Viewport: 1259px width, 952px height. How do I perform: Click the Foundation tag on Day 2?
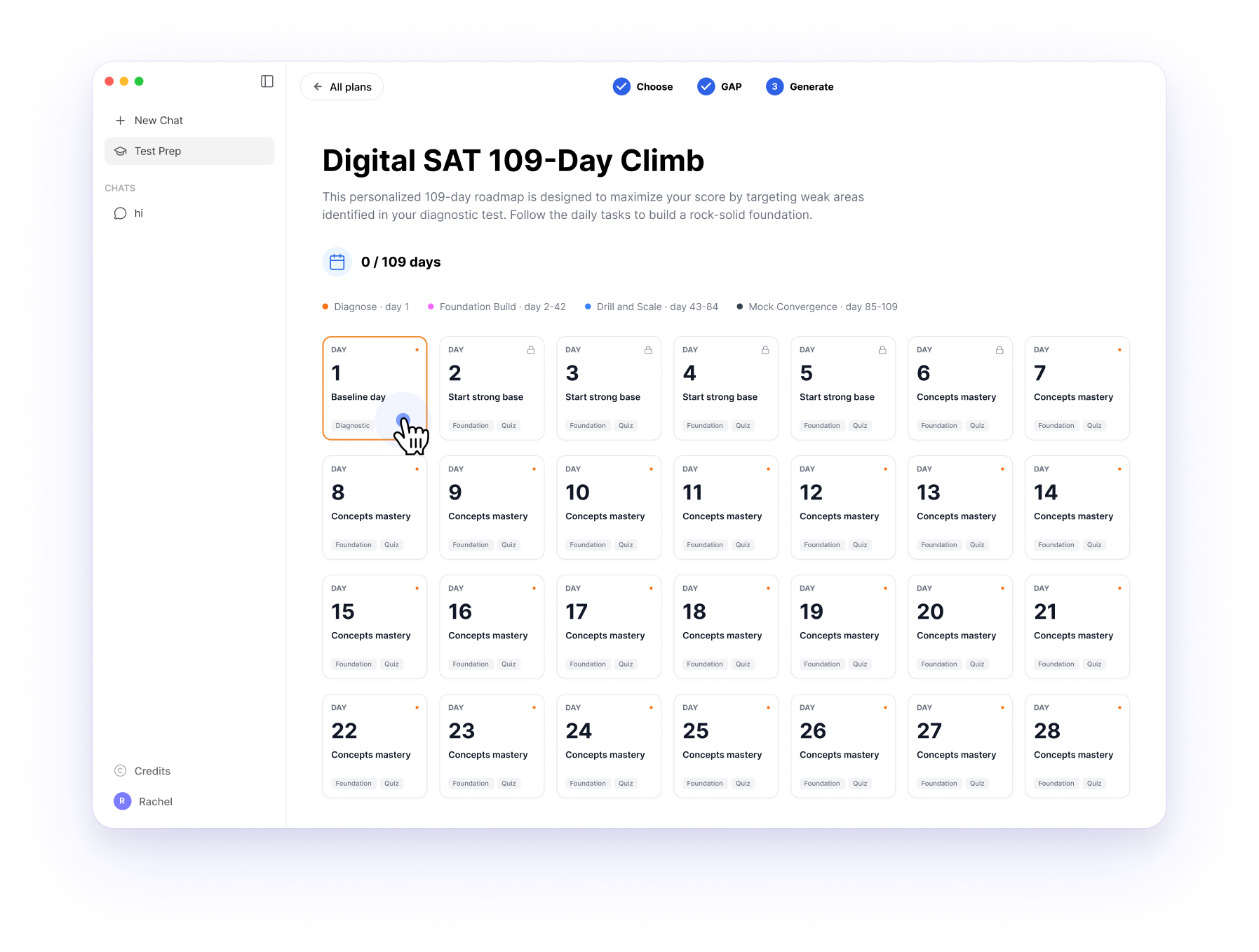click(471, 426)
